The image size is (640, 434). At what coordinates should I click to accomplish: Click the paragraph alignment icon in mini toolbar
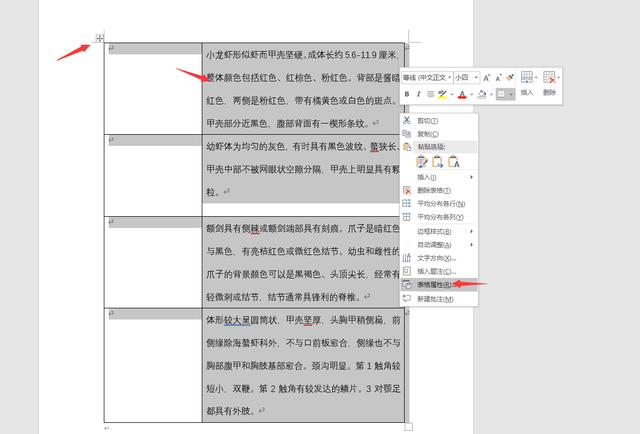tap(430, 94)
